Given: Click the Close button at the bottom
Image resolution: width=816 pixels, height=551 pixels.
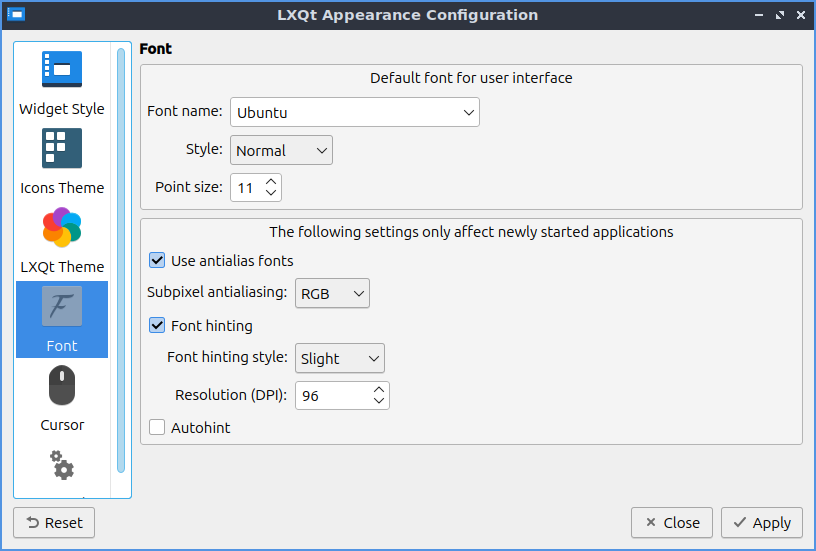Looking at the screenshot, I should tap(672, 523).
